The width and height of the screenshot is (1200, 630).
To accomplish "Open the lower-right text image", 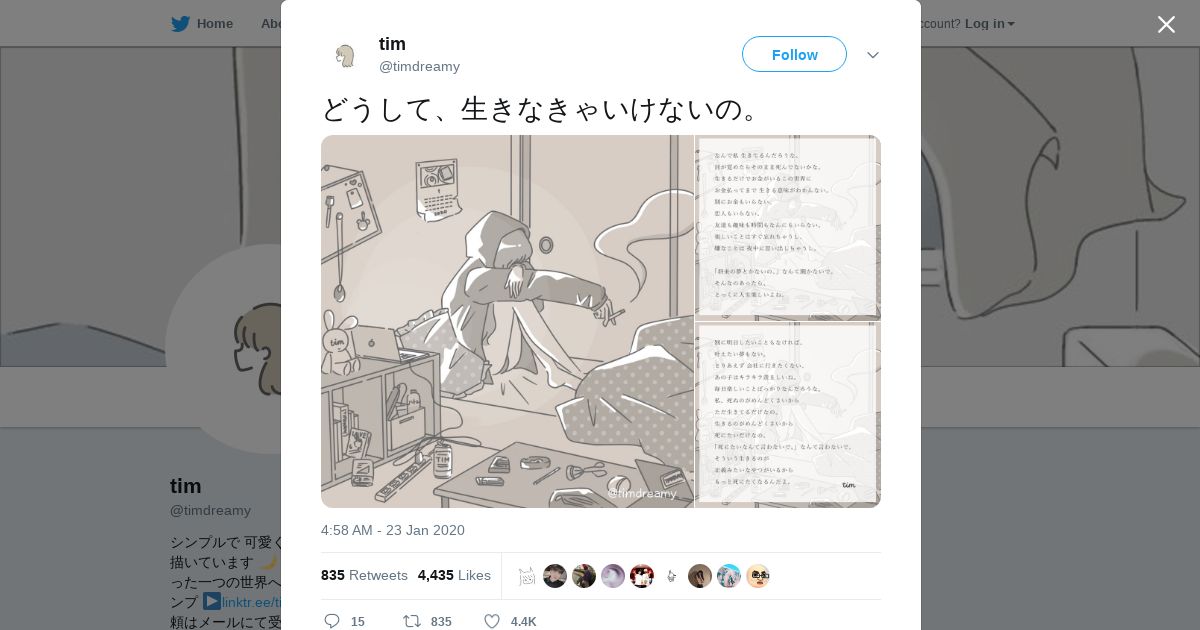I will click(788, 415).
